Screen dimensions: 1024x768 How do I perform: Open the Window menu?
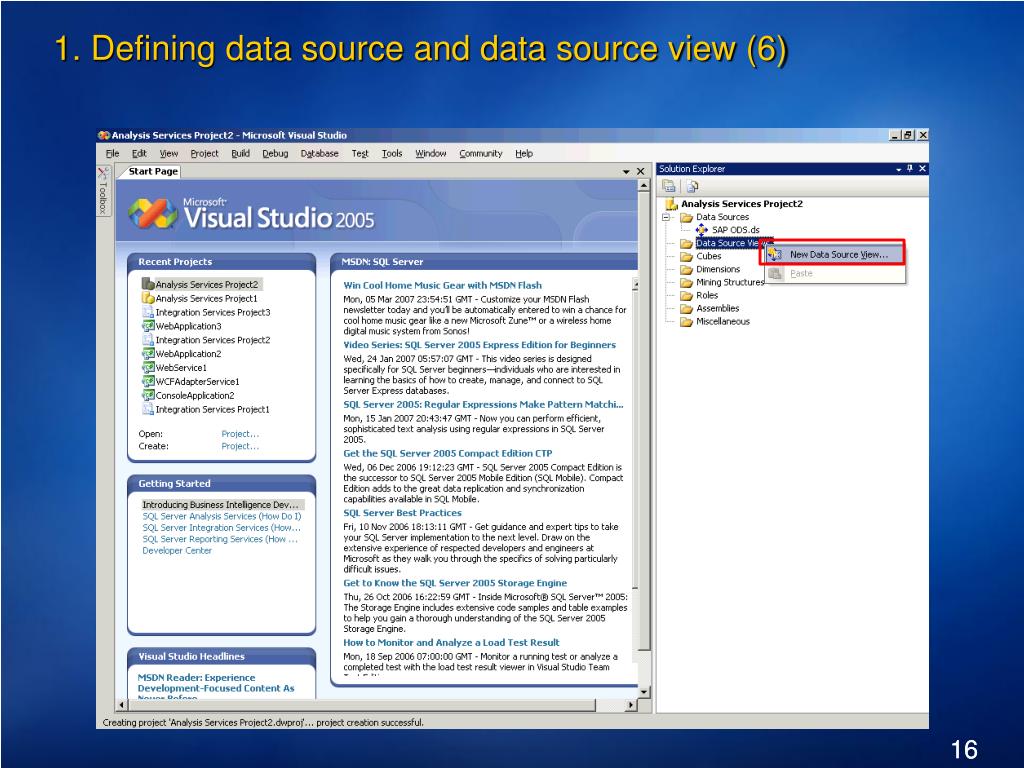[x=430, y=153]
